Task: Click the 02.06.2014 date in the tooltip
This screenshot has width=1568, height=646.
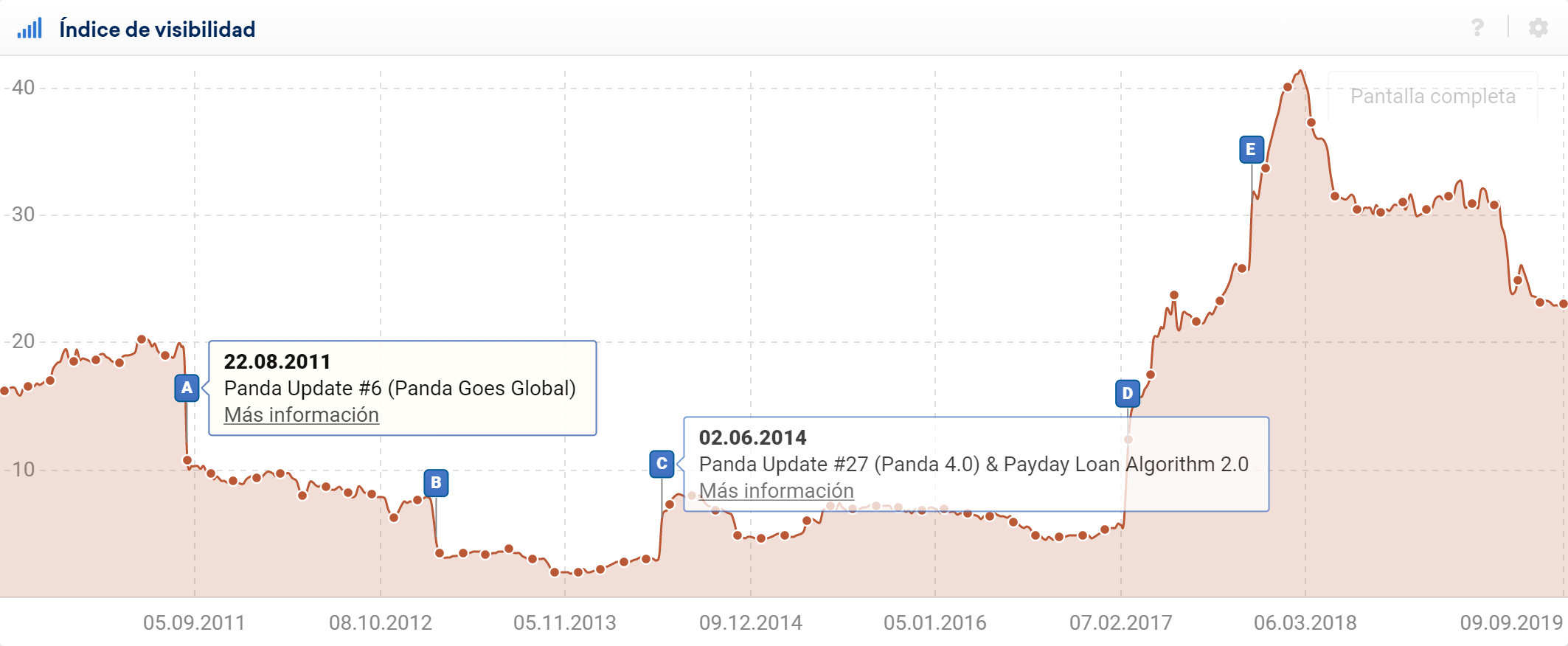Action: click(x=752, y=438)
